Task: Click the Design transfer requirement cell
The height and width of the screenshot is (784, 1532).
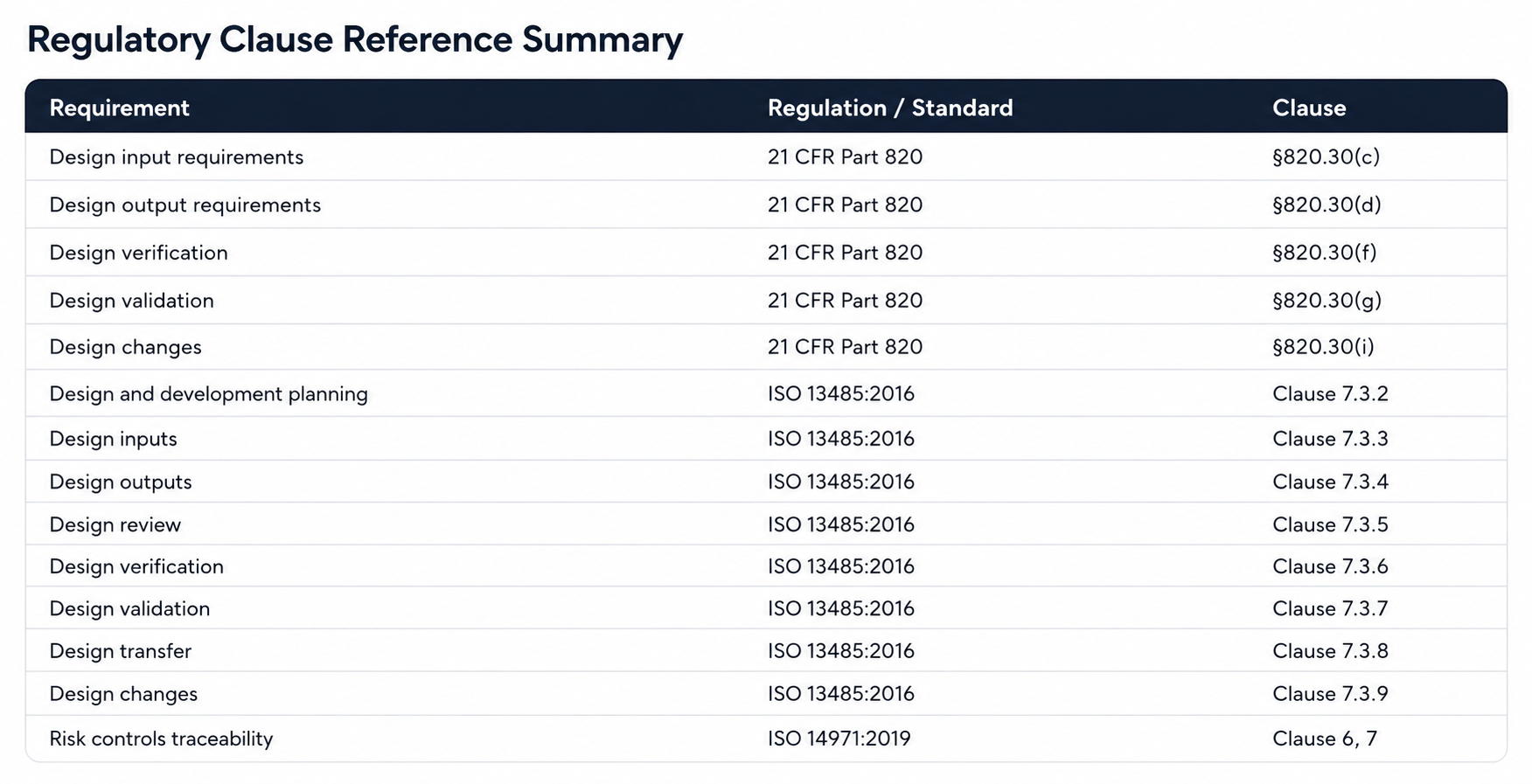Action: 121,651
